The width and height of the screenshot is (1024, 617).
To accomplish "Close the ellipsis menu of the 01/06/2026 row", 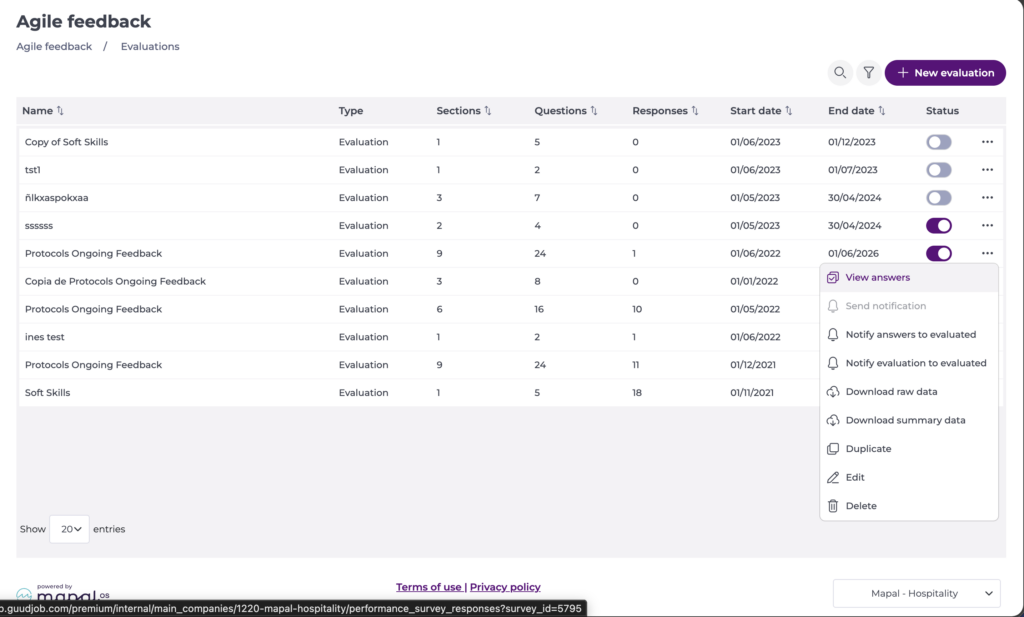I will coord(987,253).
